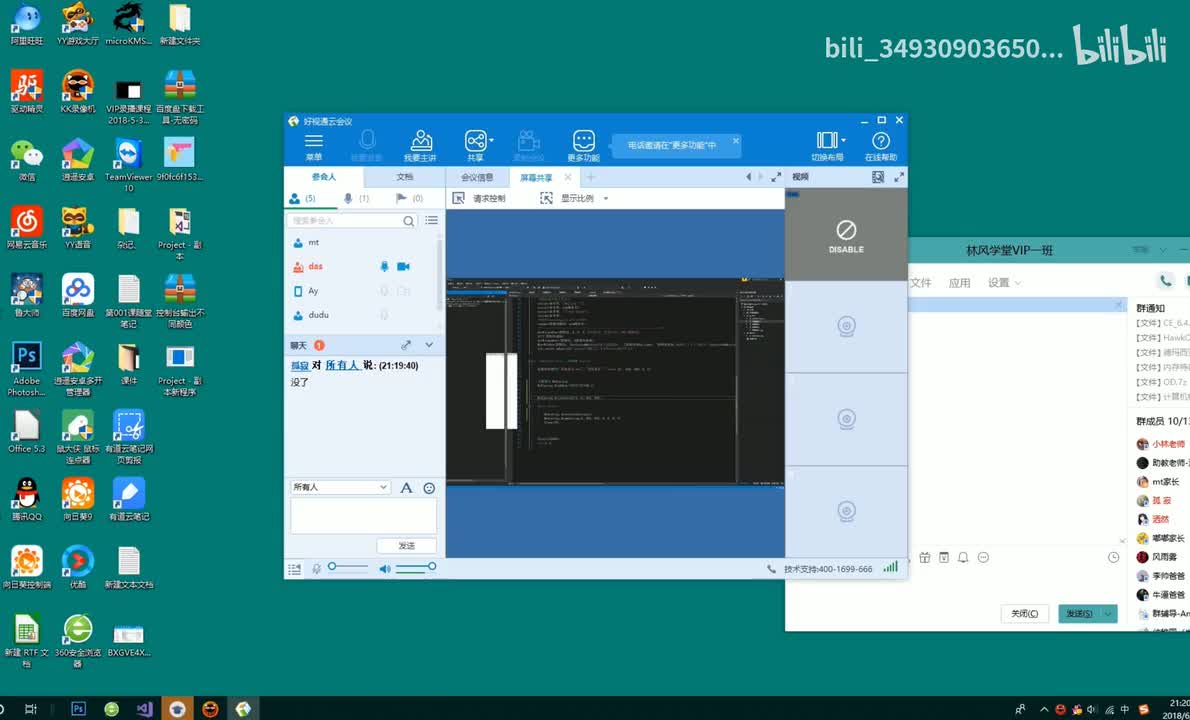Image resolution: width=1190 pixels, height=720 pixels.
Task: Pop out the 聊天 chat panel
Action: [406, 345]
